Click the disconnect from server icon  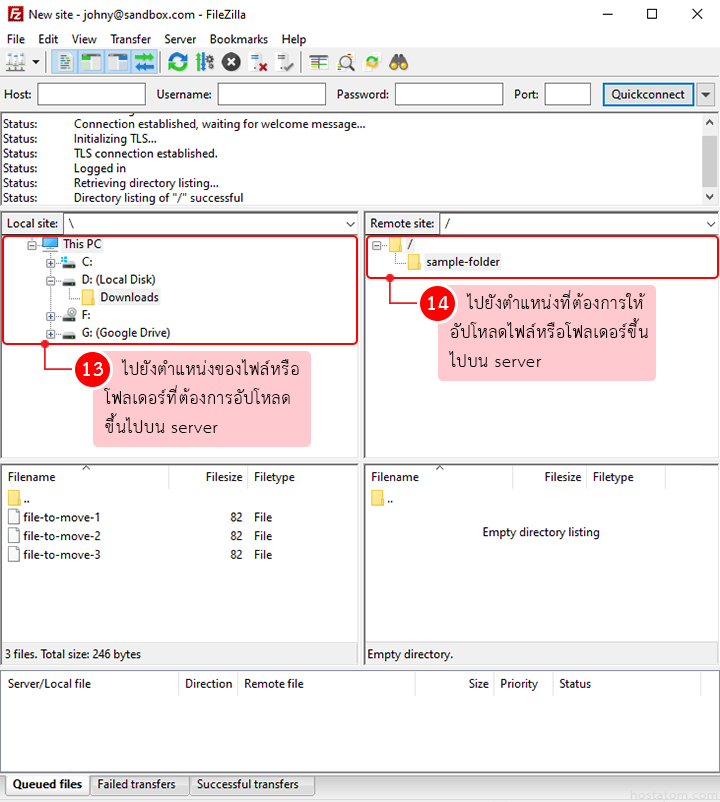pyautogui.click(x=259, y=62)
